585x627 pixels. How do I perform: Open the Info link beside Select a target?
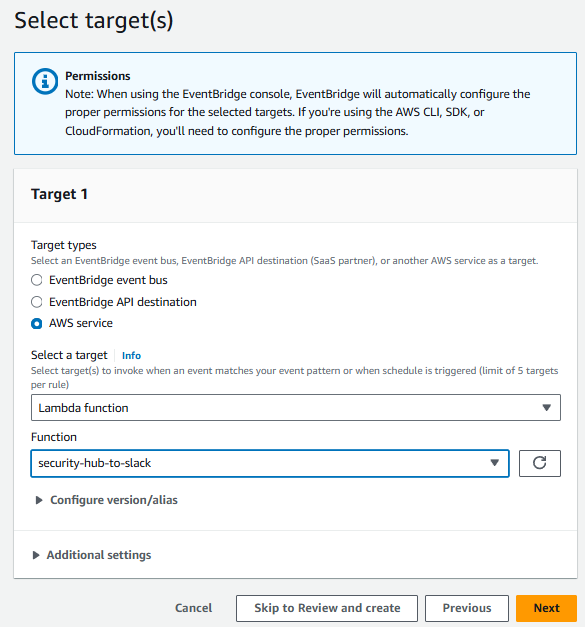[x=131, y=355]
